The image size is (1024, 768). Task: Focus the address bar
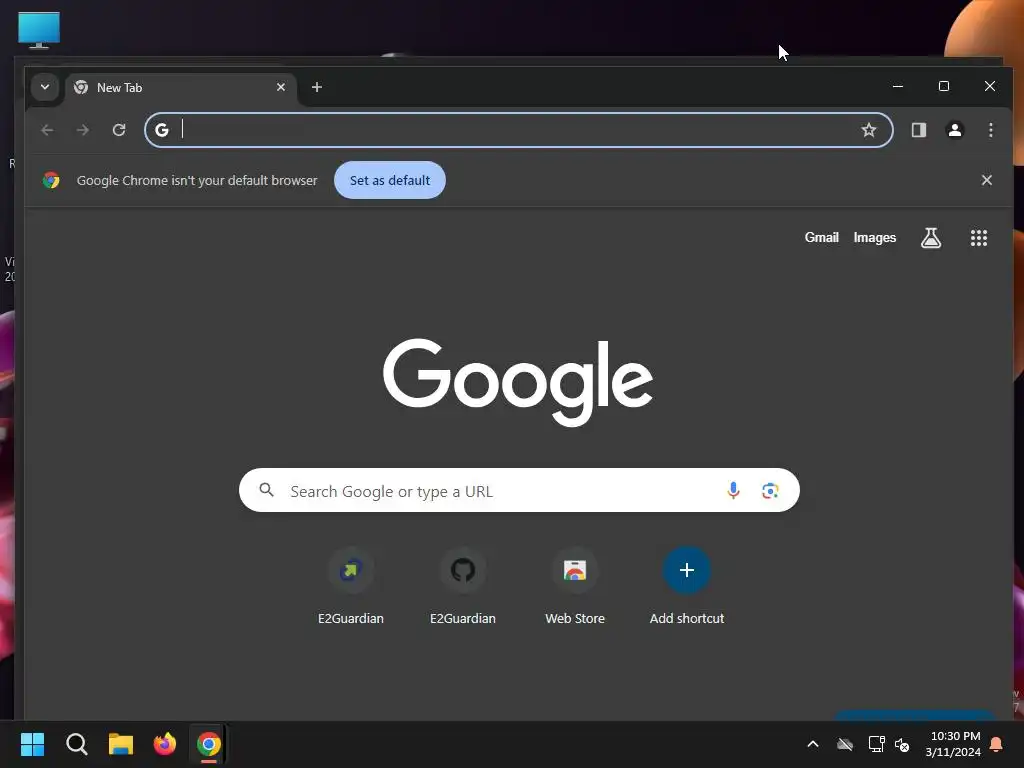[519, 130]
